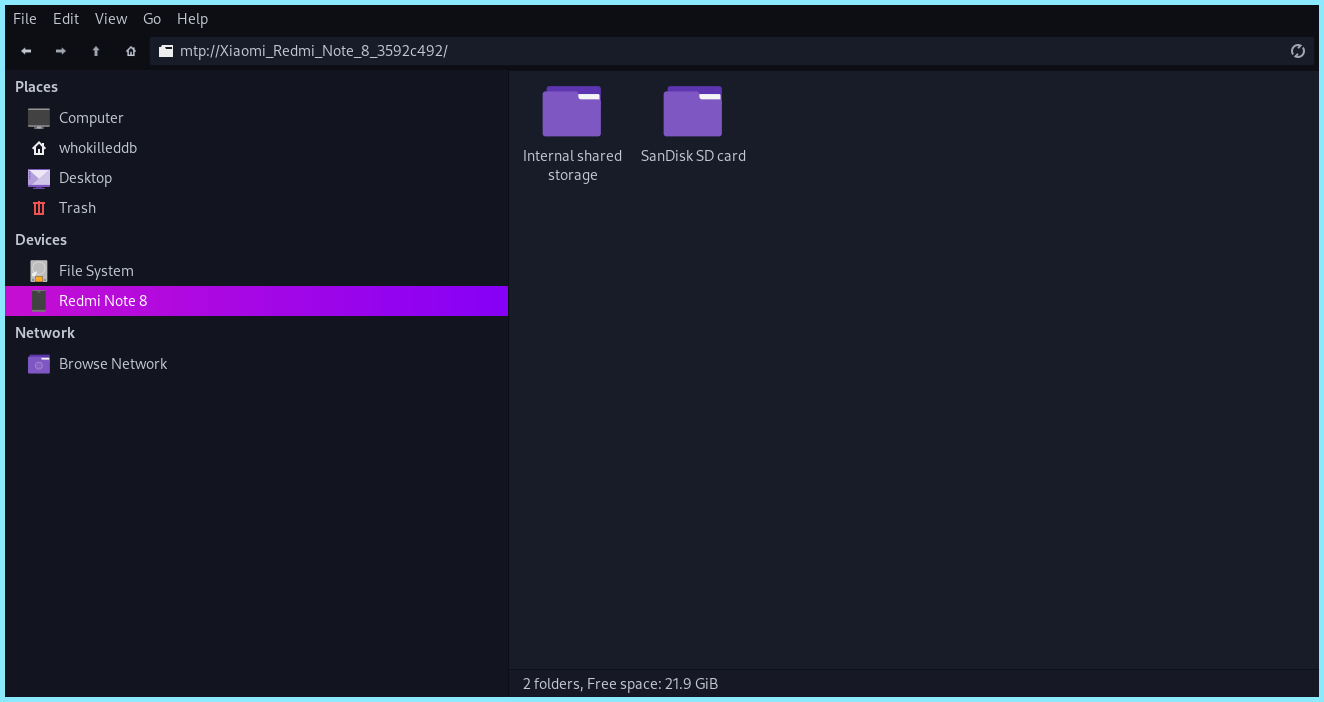Open the File menu

pyautogui.click(x=24, y=18)
